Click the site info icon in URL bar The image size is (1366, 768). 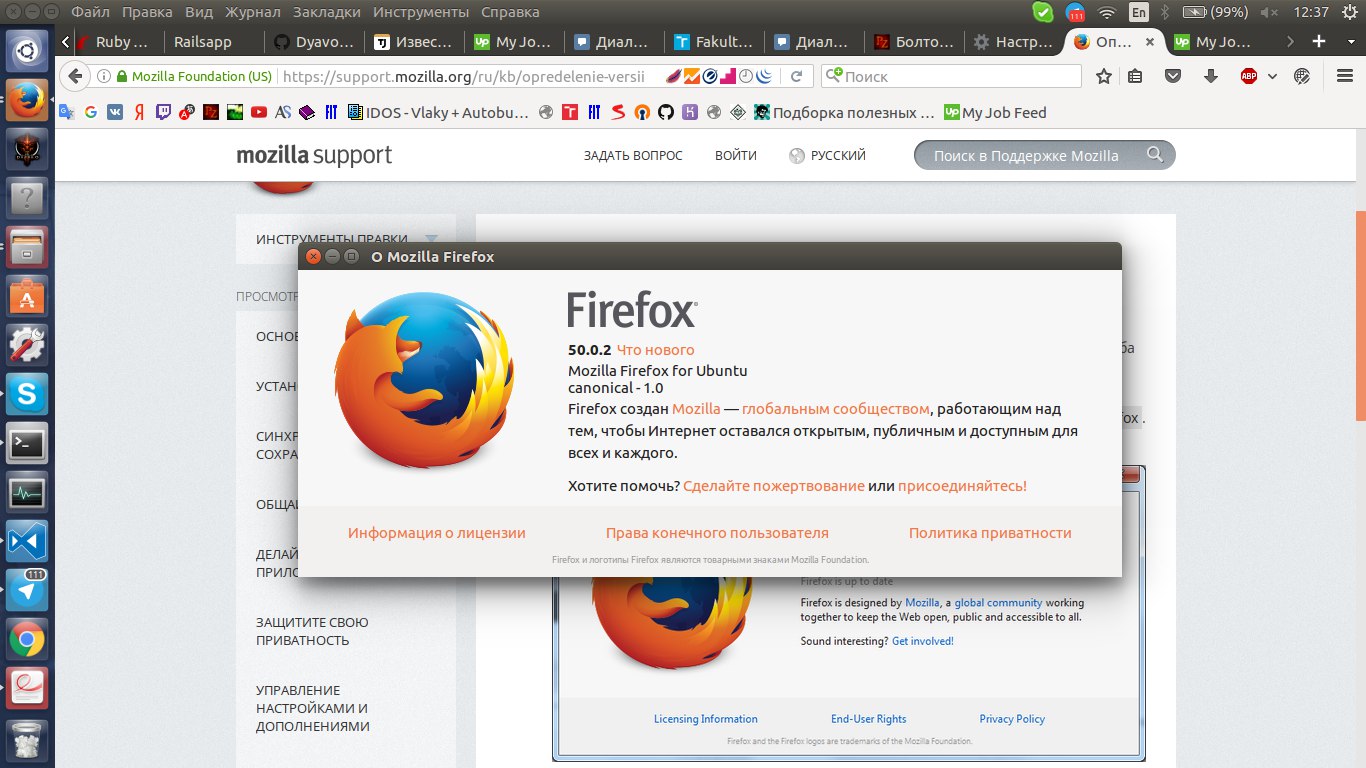103,76
